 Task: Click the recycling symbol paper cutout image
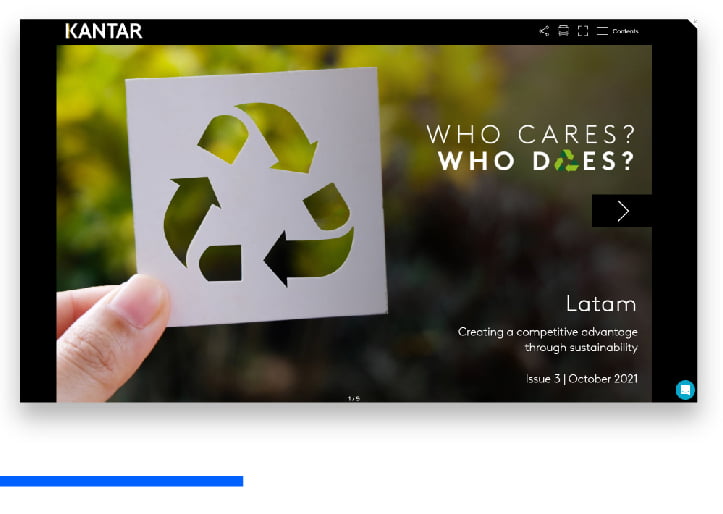pos(256,197)
